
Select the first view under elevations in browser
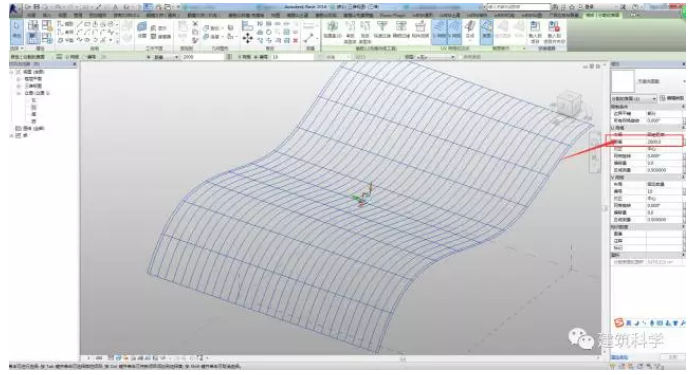point(34,100)
